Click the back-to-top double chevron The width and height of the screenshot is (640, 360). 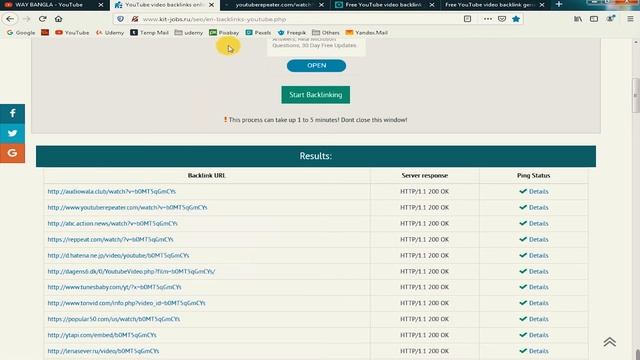610,342
